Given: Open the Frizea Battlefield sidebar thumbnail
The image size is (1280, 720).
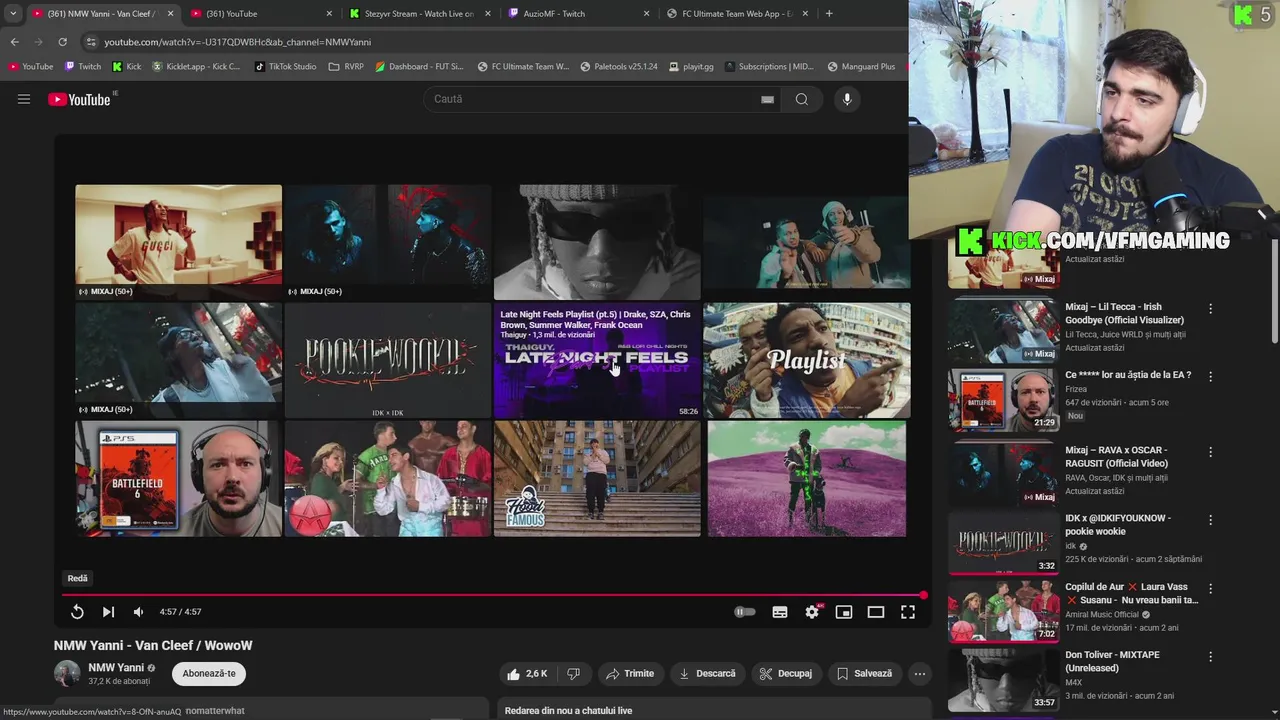Looking at the screenshot, I should coord(1003,400).
